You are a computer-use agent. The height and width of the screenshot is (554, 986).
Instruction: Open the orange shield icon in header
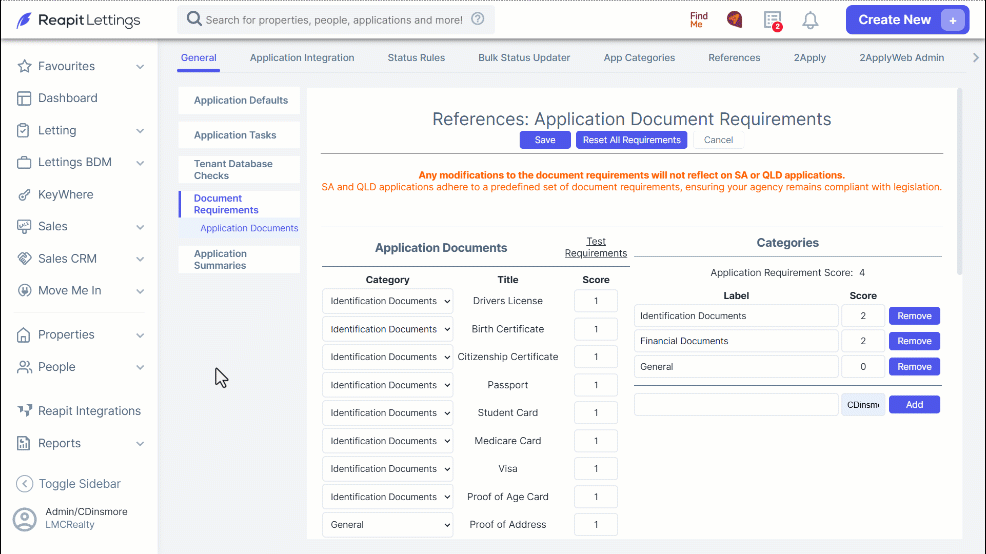[x=734, y=19]
